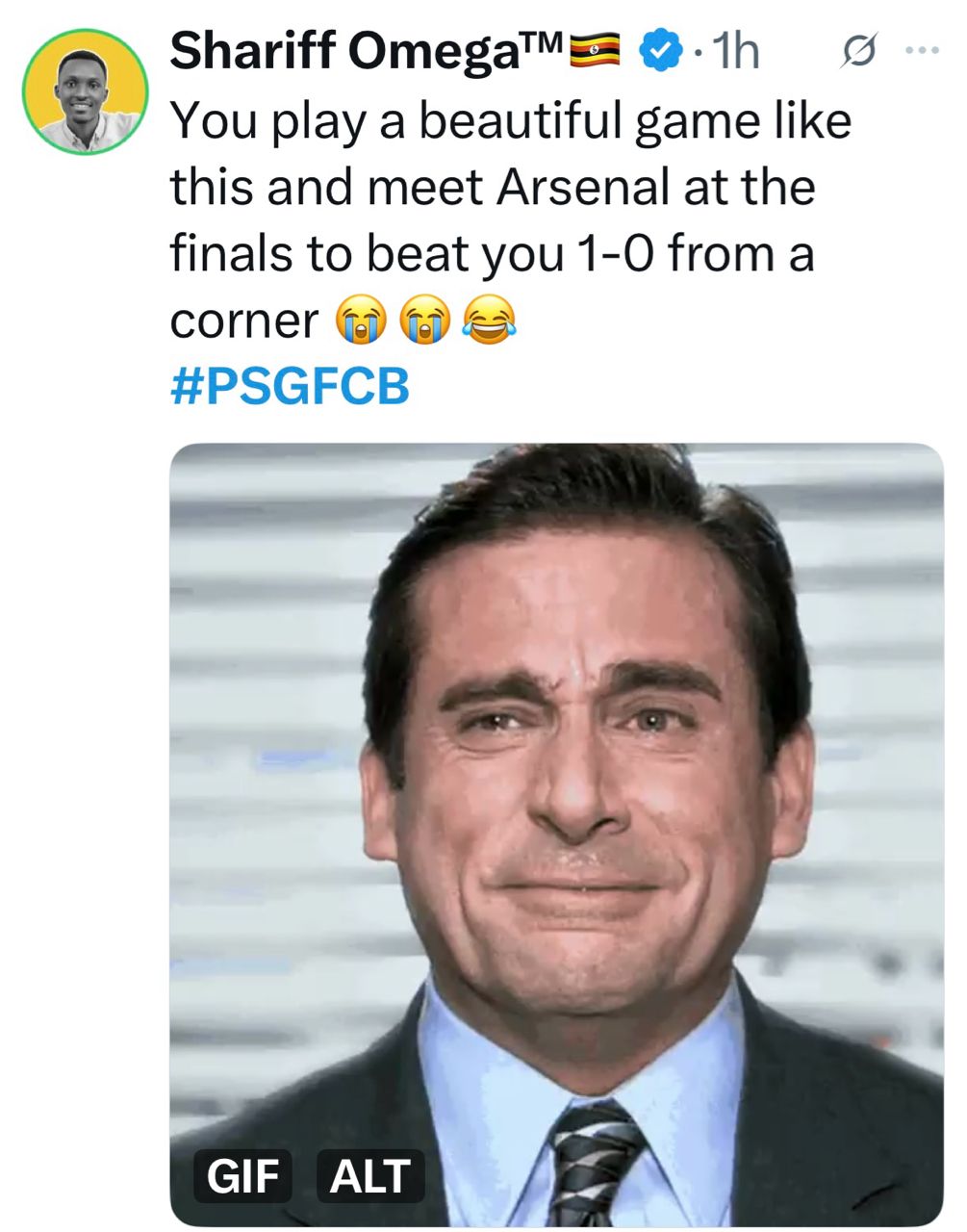Show the ALT image description

[x=370, y=1176]
